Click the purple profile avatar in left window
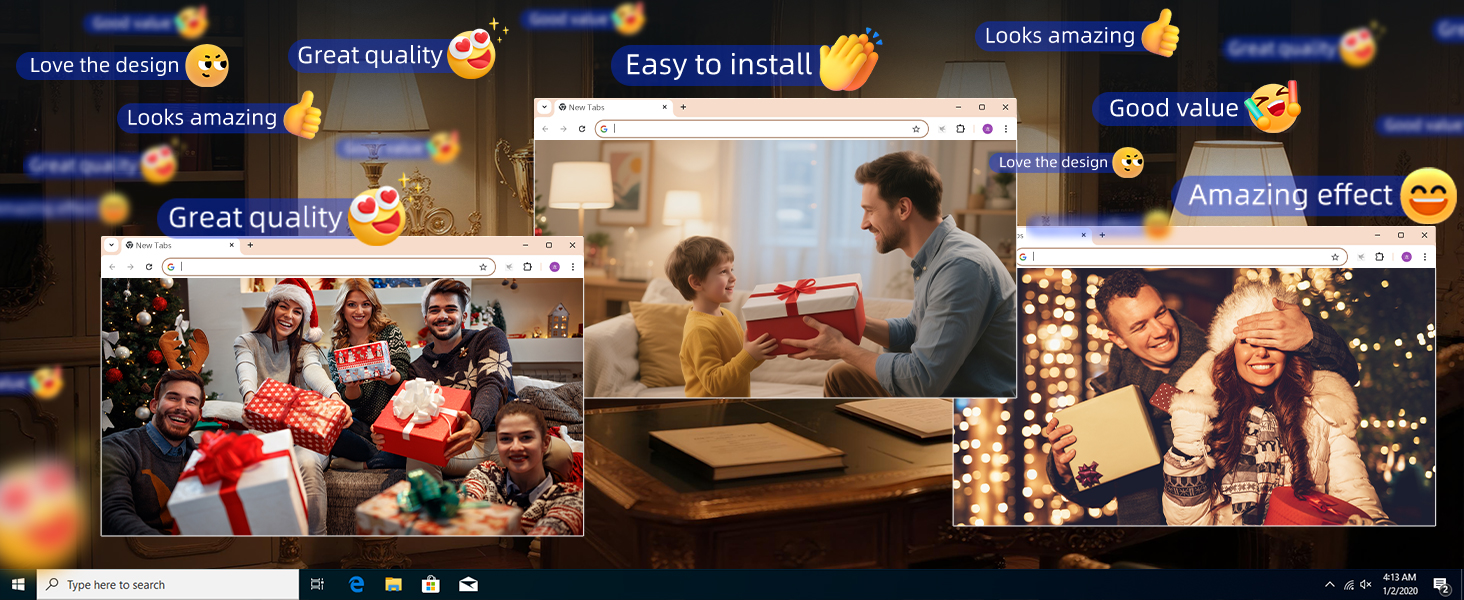This screenshot has width=1464, height=600. [x=554, y=267]
